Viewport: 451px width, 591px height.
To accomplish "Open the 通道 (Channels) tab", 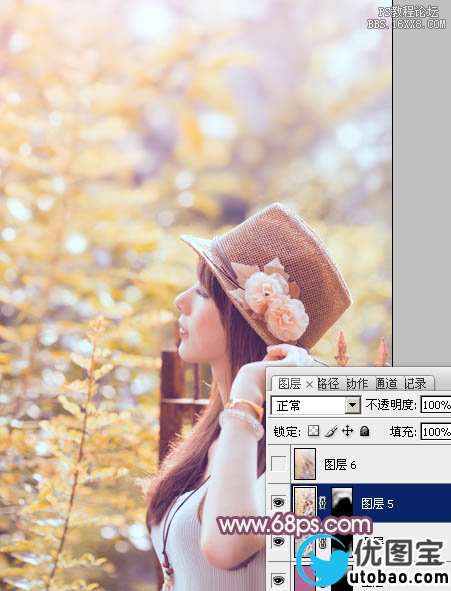I will [386, 384].
